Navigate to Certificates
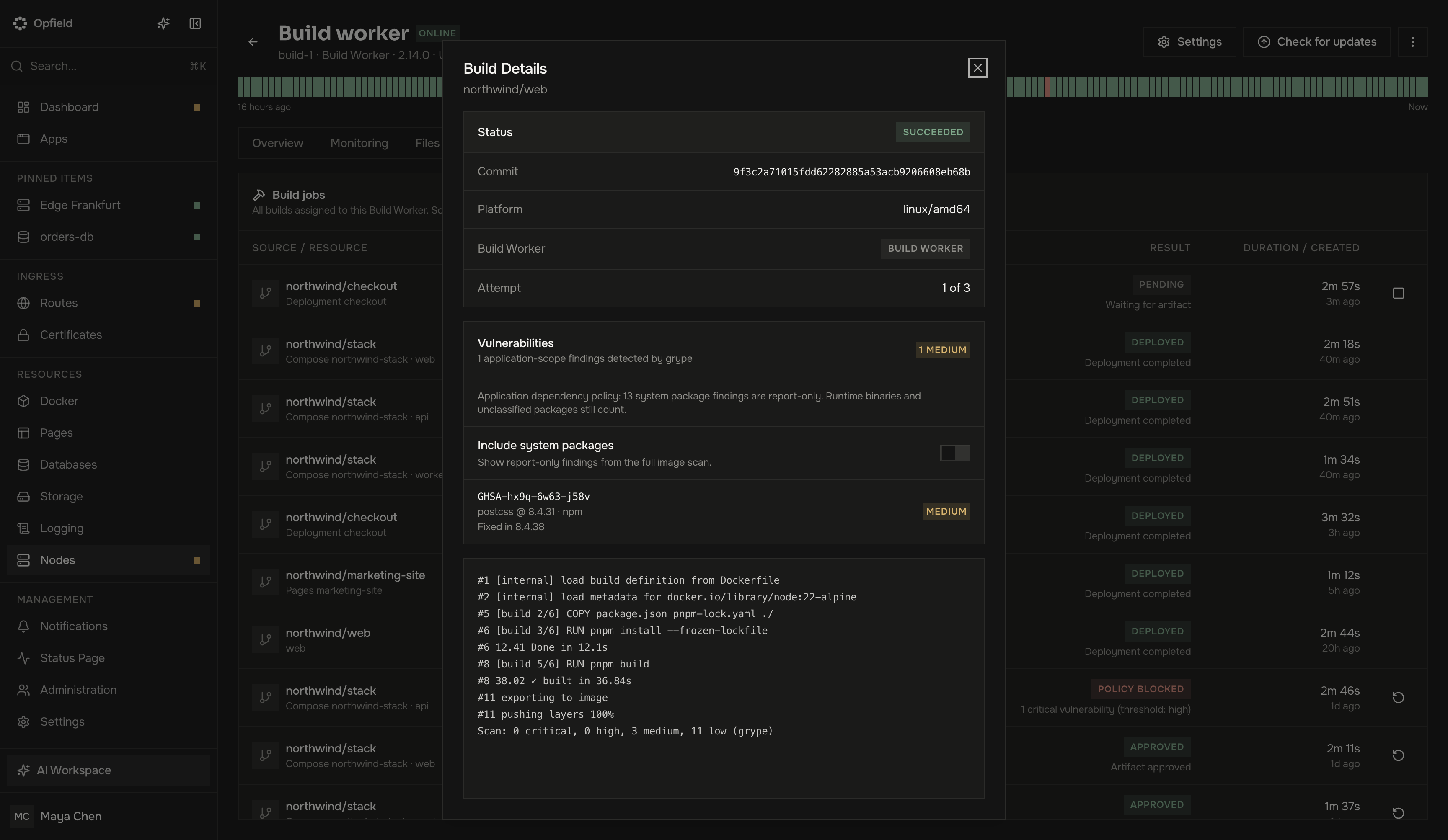This screenshot has height=840, width=1448. pos(109,335)
